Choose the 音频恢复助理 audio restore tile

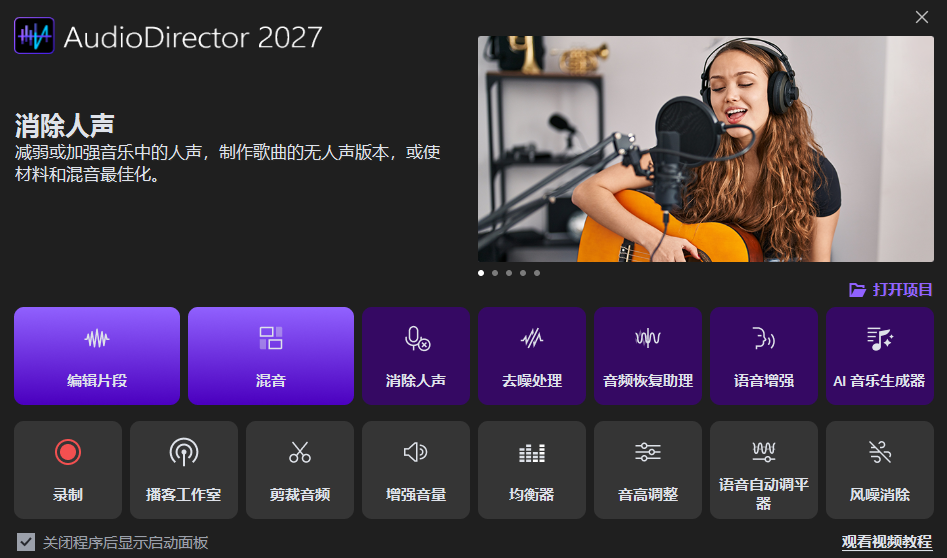pyautogui.click(x=647, y=356)
